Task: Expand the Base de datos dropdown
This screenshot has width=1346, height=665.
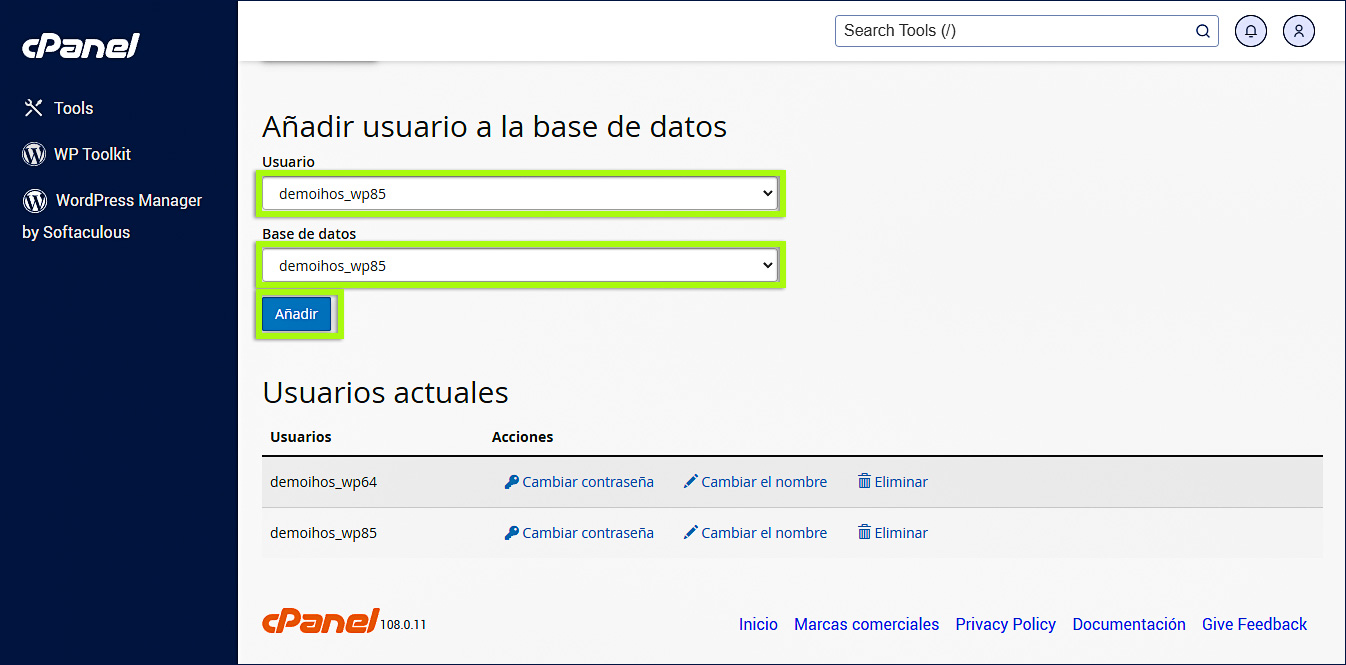Action: pyautogui.click(x=520, y=266)
